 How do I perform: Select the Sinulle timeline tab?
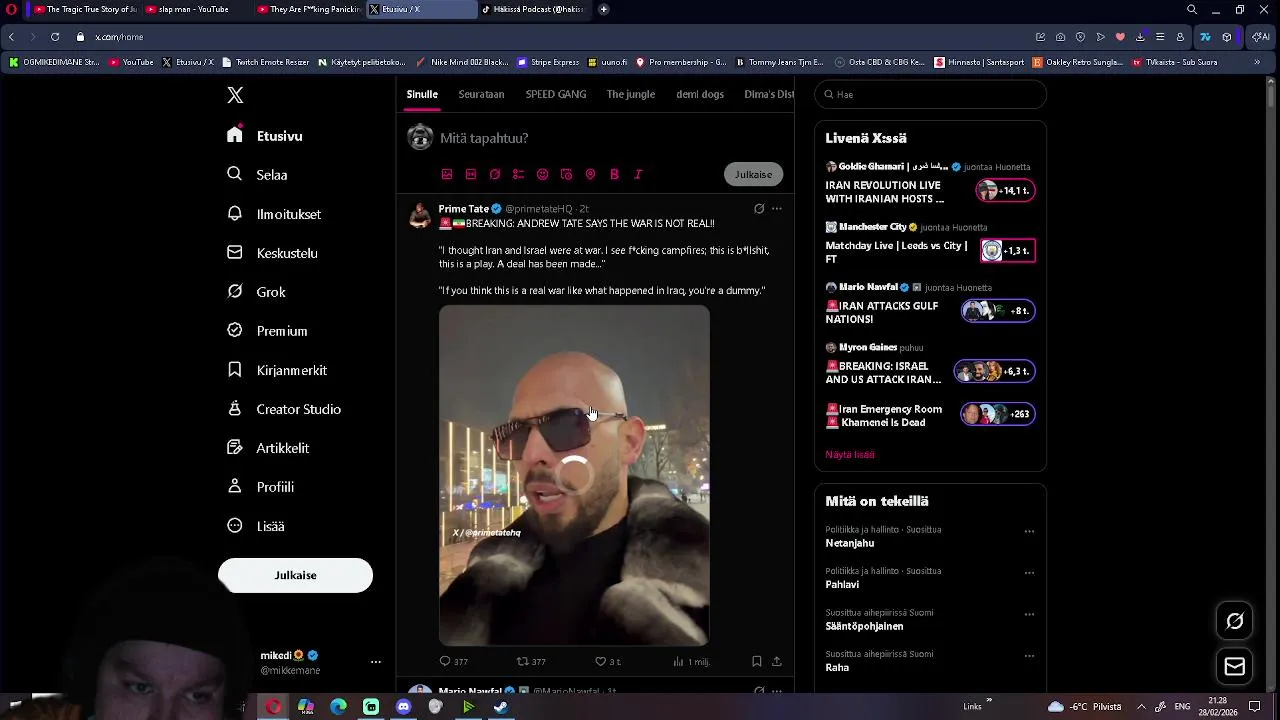(x=422, y=94)
